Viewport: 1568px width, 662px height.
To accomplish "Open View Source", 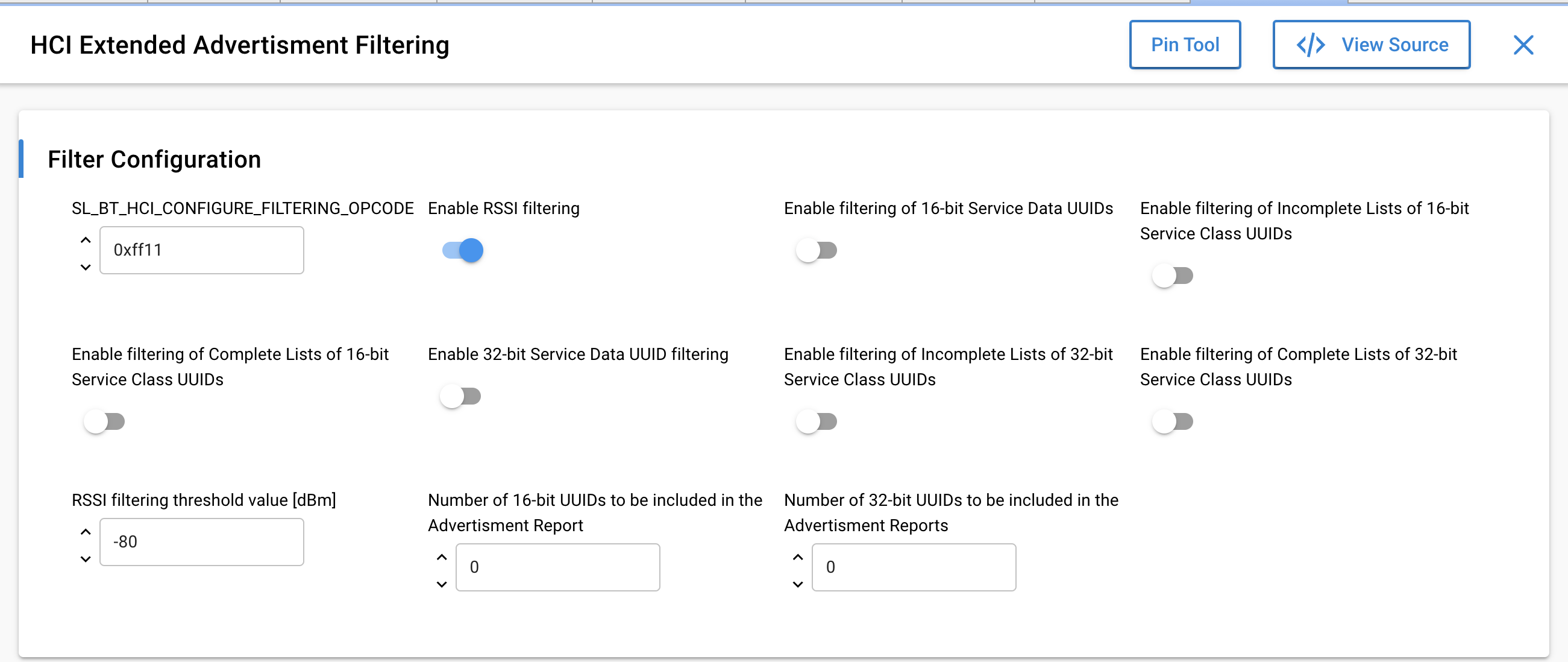I will point(1371,45).
